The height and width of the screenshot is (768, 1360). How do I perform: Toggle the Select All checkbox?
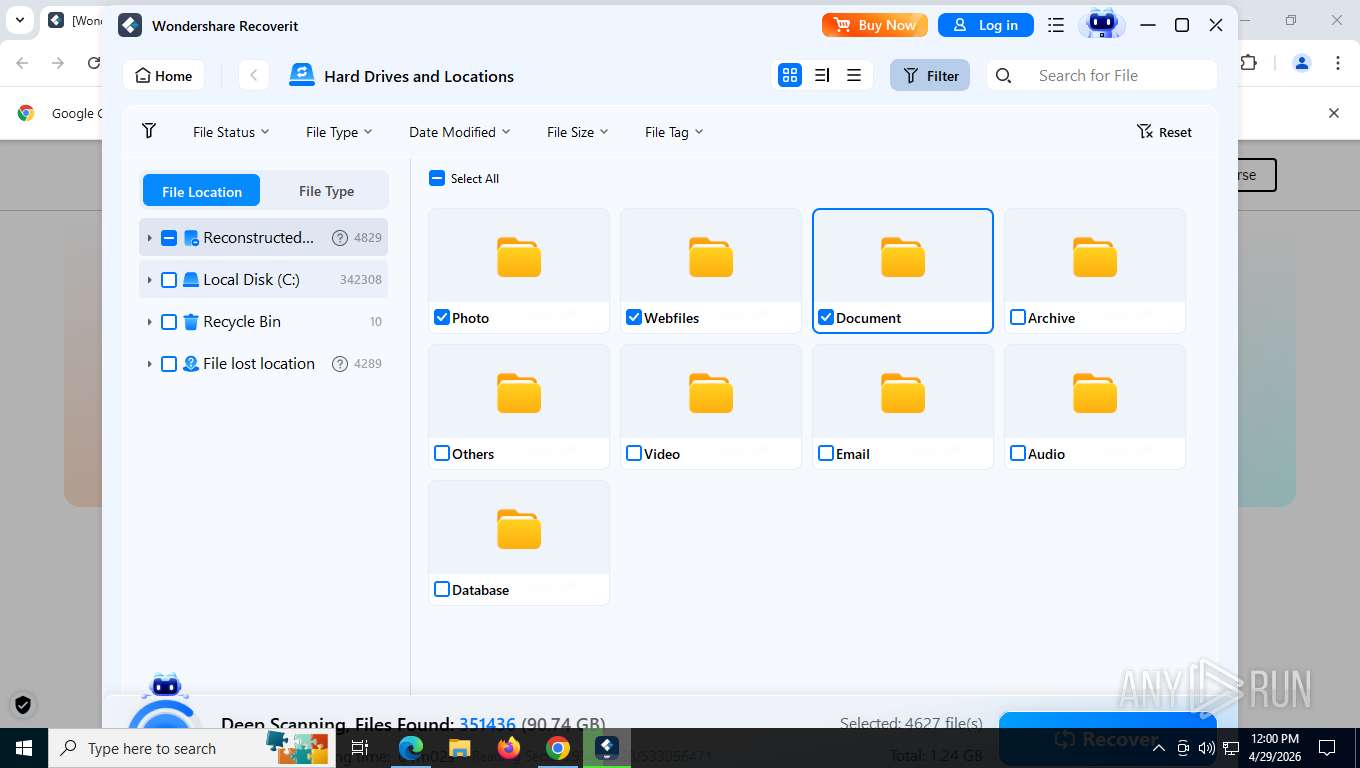(x=437, y=178)
